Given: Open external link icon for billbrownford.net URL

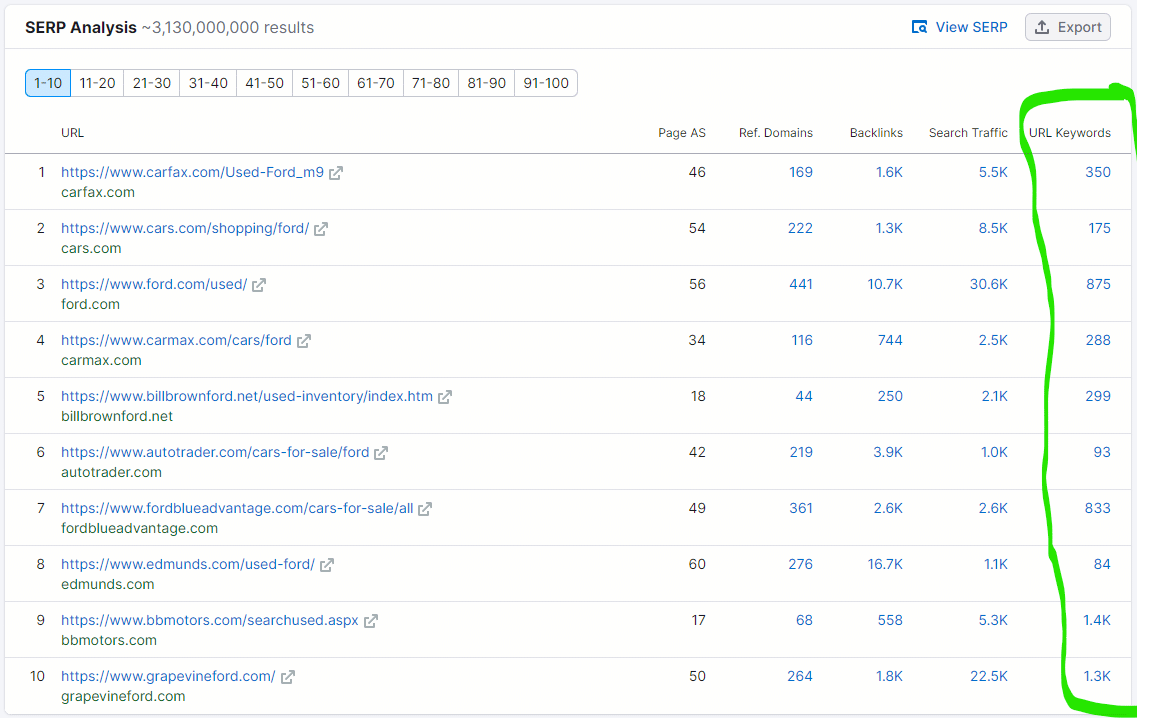Looking at the screenshot, I should [x=445, y=397].
